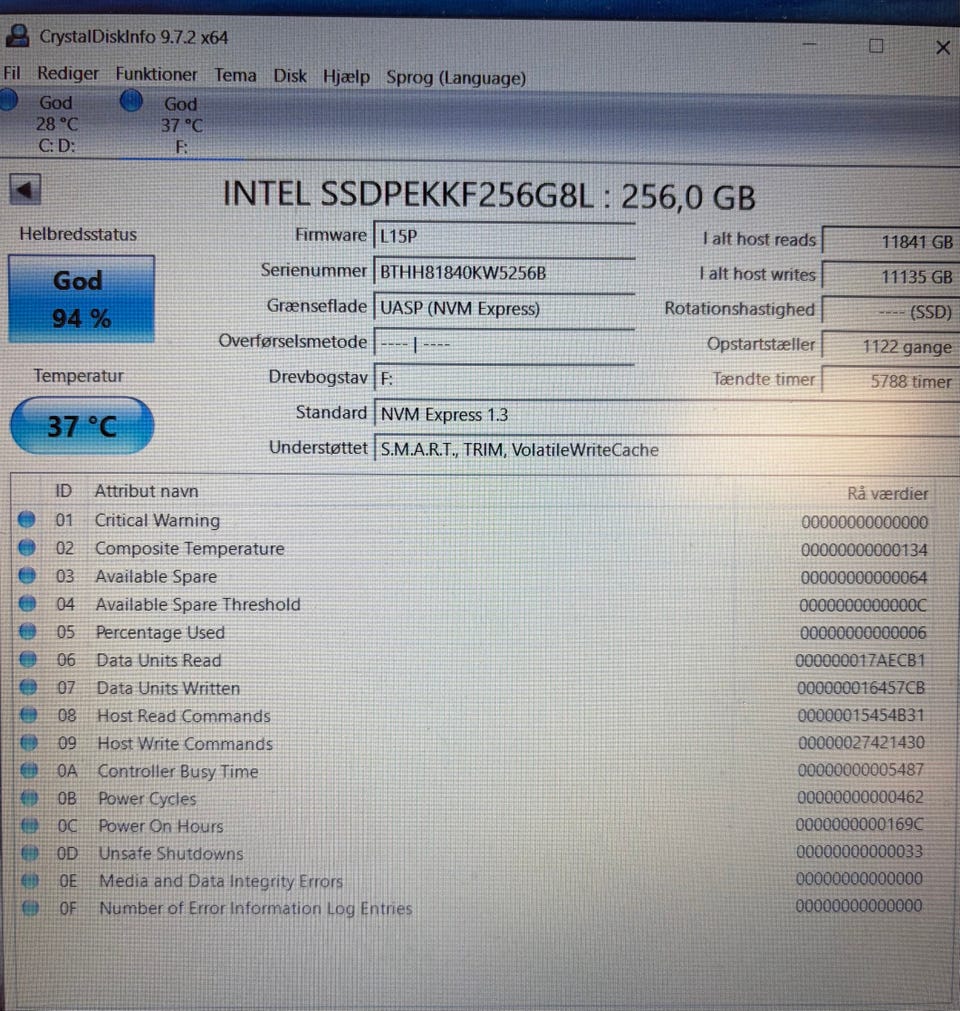Select the Controller Busy Time attribute name

click(x=178, y=771)
